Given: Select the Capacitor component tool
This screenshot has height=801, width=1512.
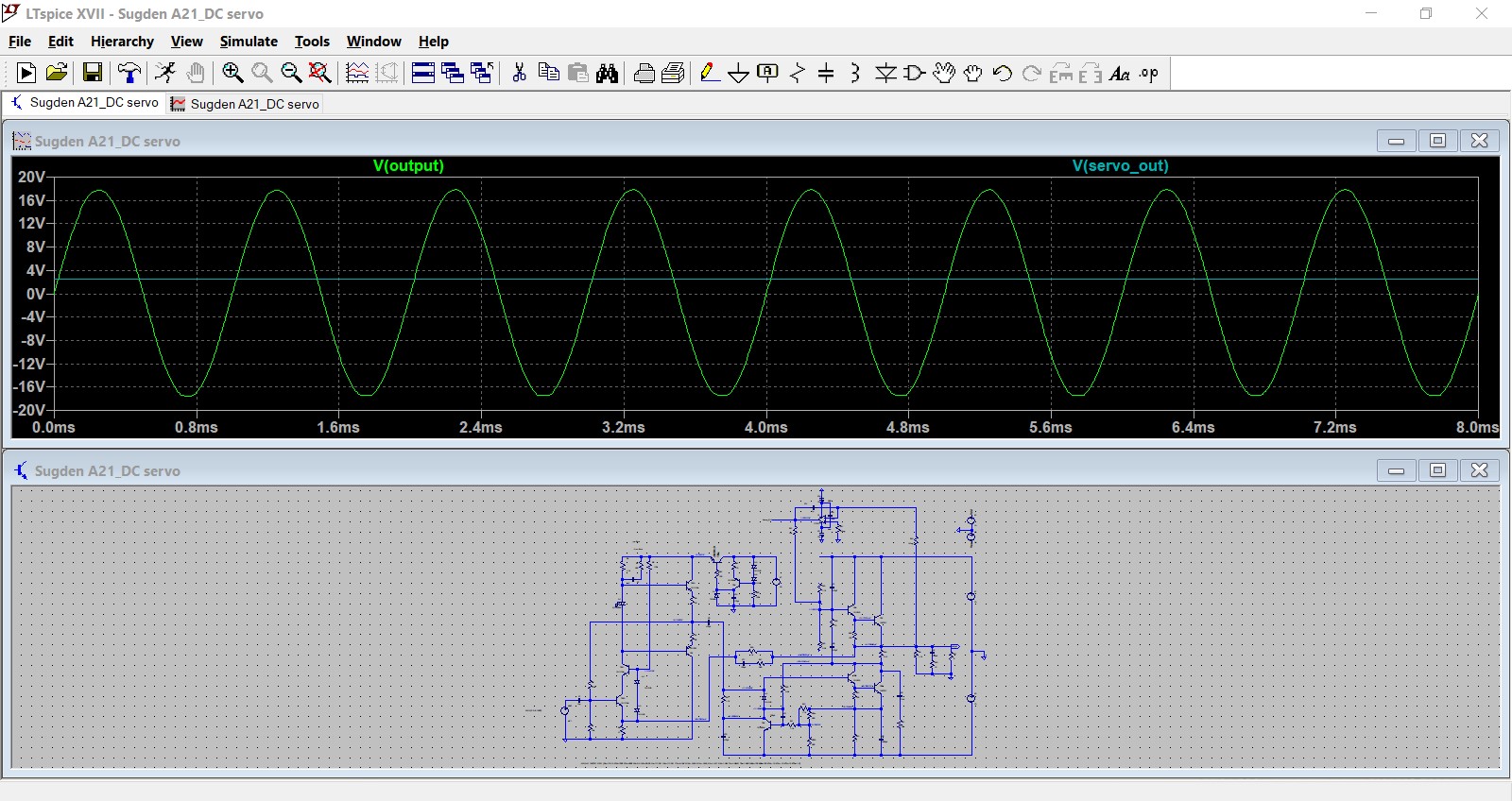Looking at the screenshot, I should point(826,73).
